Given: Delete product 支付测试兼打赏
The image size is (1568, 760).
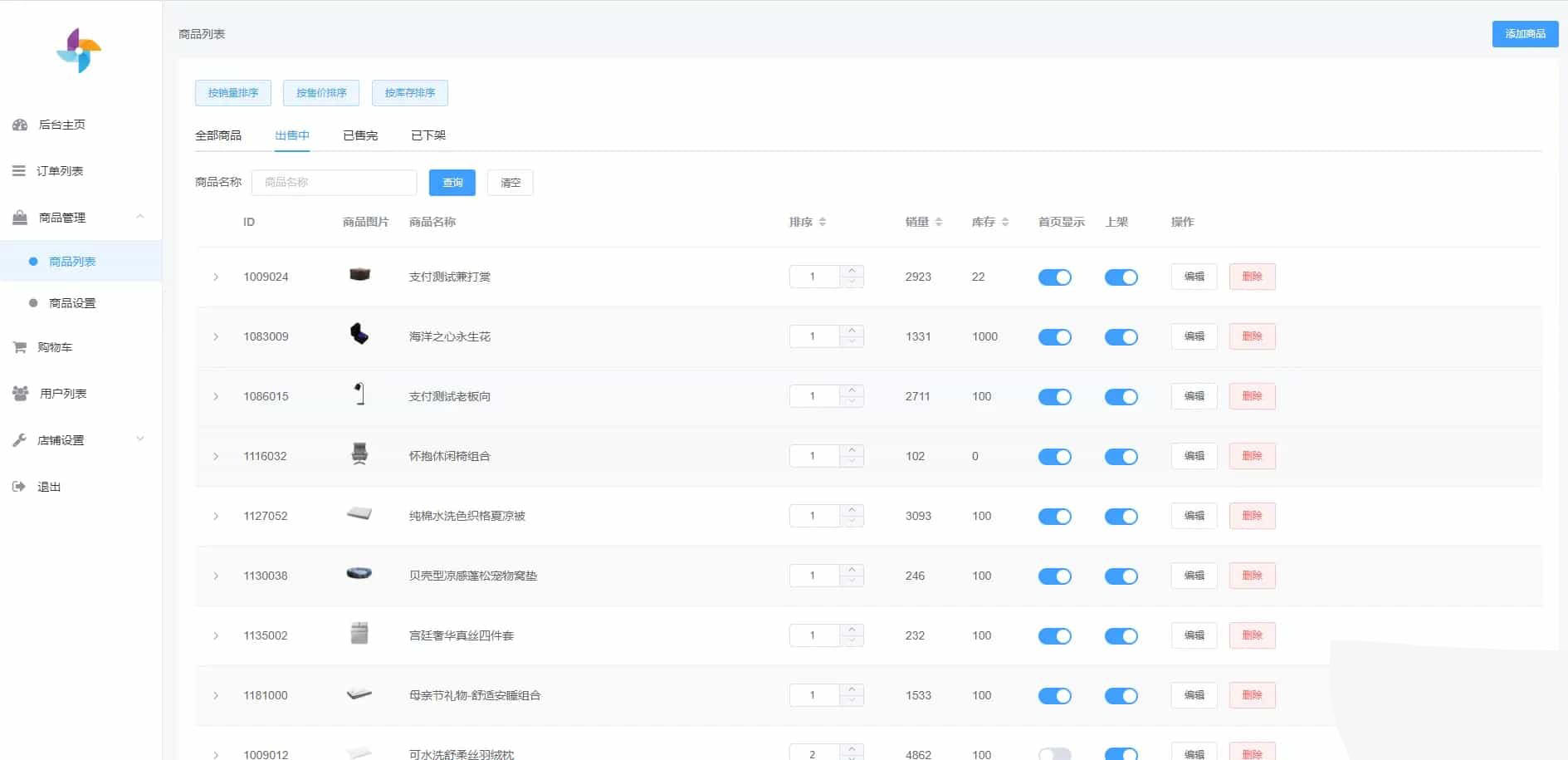Looking at the screenshot, I should 1252,277.
